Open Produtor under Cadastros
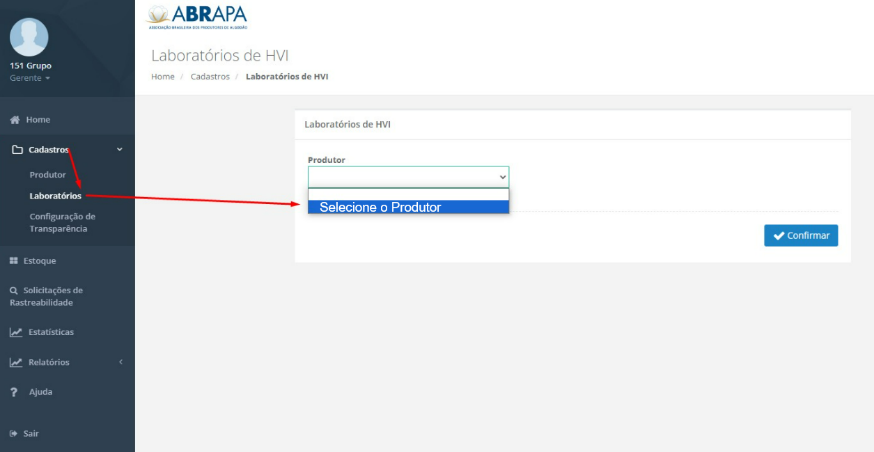 (47, 175)
